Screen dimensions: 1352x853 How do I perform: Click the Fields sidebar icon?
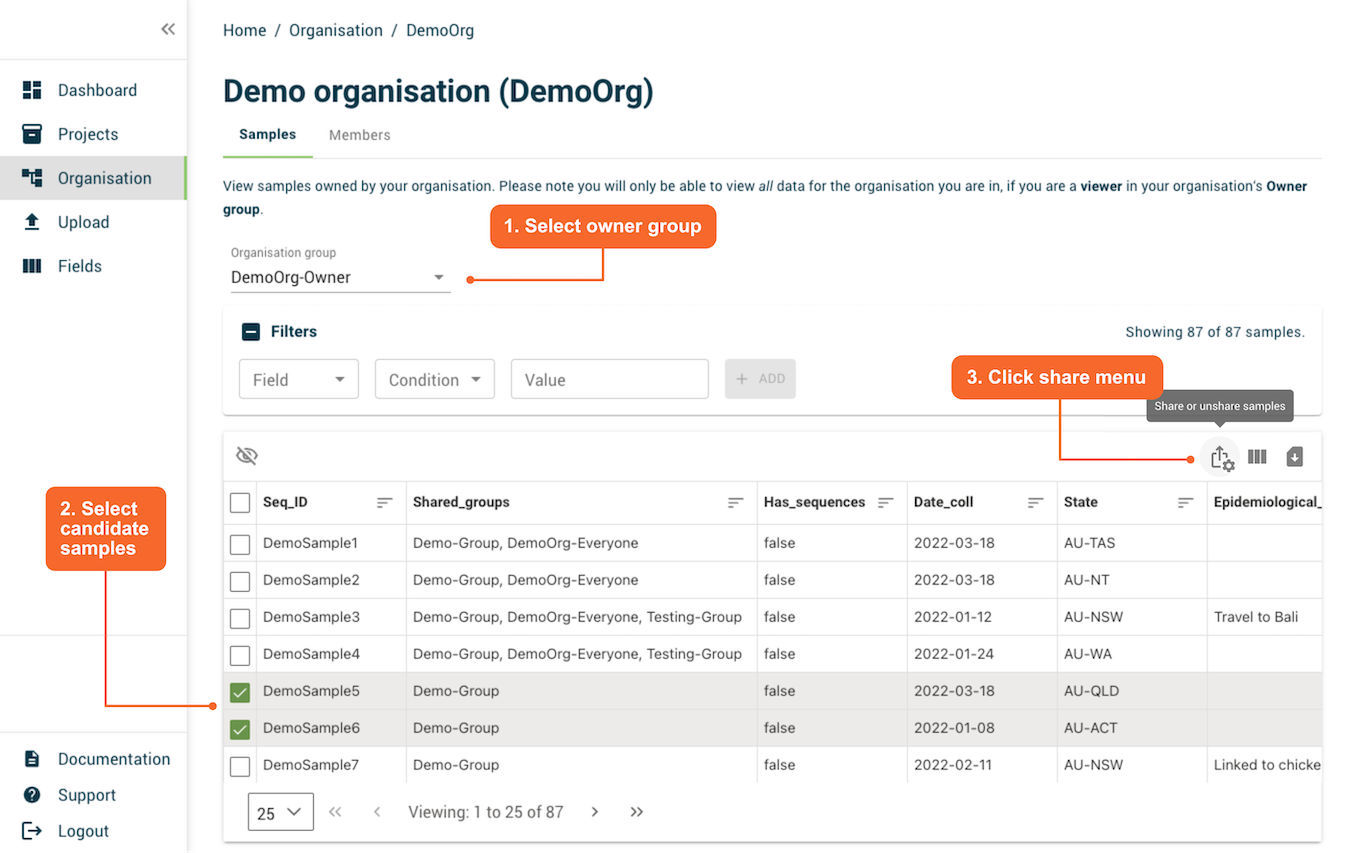34,266
